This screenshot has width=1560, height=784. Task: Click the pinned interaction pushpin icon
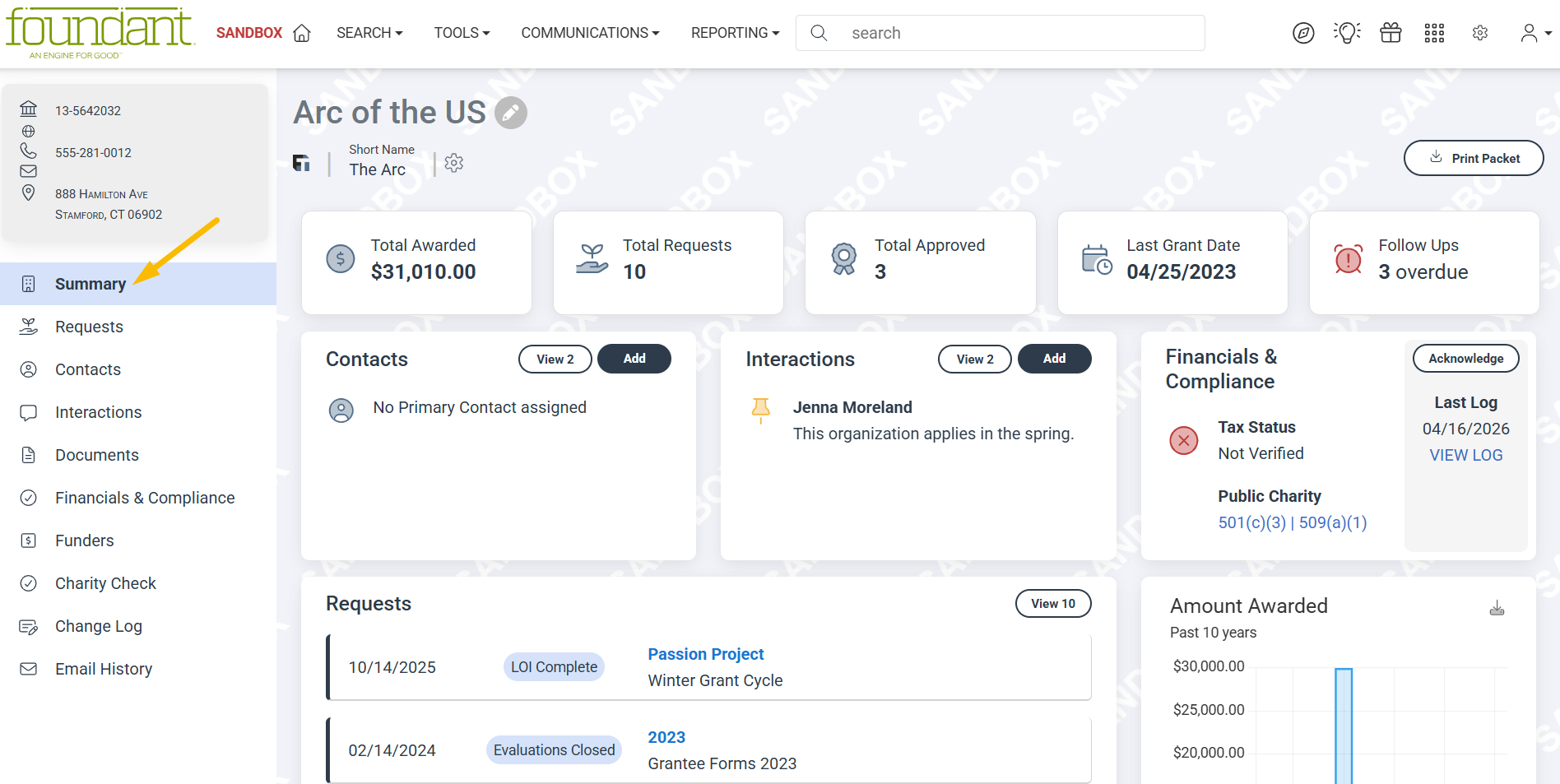tap(761, 410)
